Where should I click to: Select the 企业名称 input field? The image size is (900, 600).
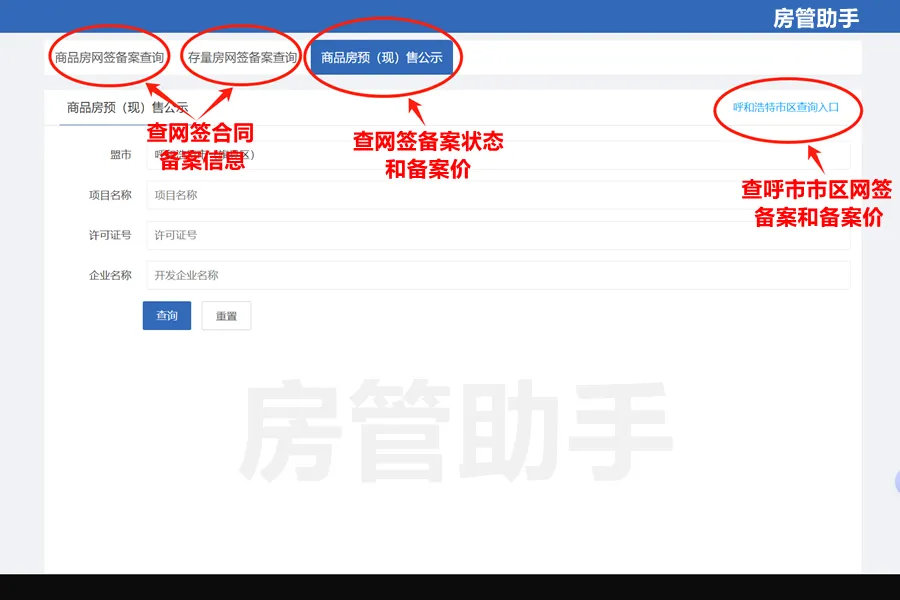pos(498,275)
